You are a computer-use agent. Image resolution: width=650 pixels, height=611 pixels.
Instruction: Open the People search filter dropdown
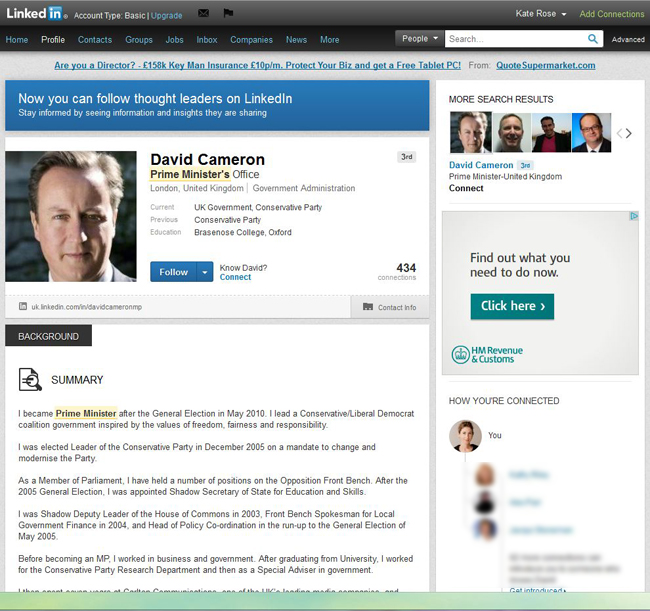click(420, 39)
